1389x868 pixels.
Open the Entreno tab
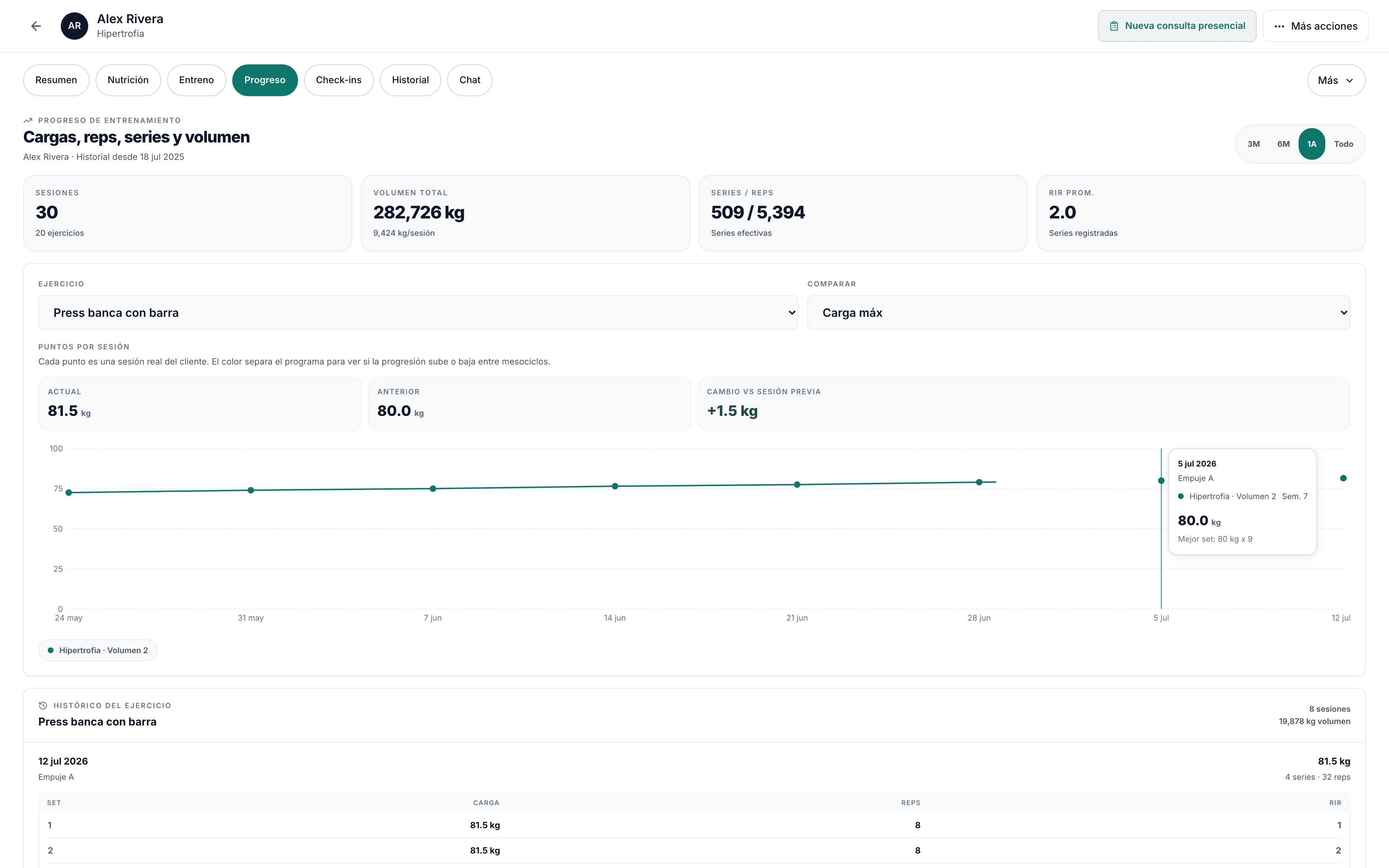pyautogui.click(x=196, y=80)
